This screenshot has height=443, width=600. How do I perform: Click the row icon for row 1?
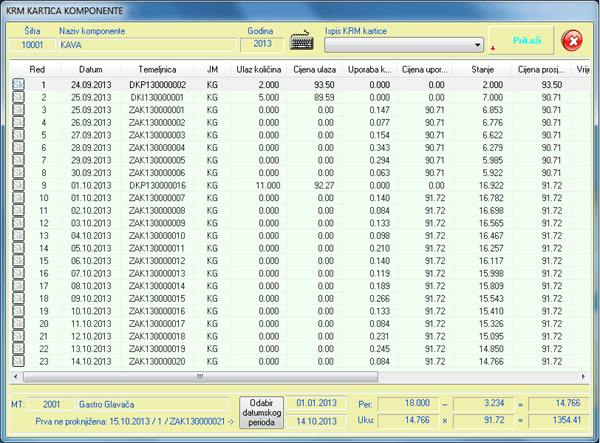(18, 85)
